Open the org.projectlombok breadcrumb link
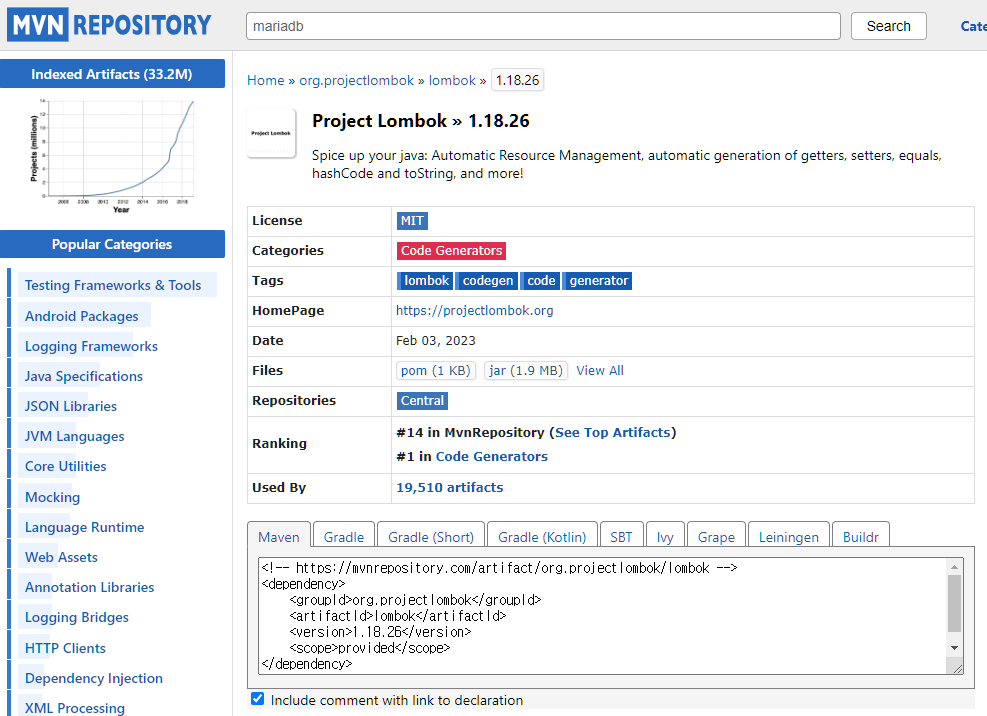987x716 pixels. pos(356,81)
